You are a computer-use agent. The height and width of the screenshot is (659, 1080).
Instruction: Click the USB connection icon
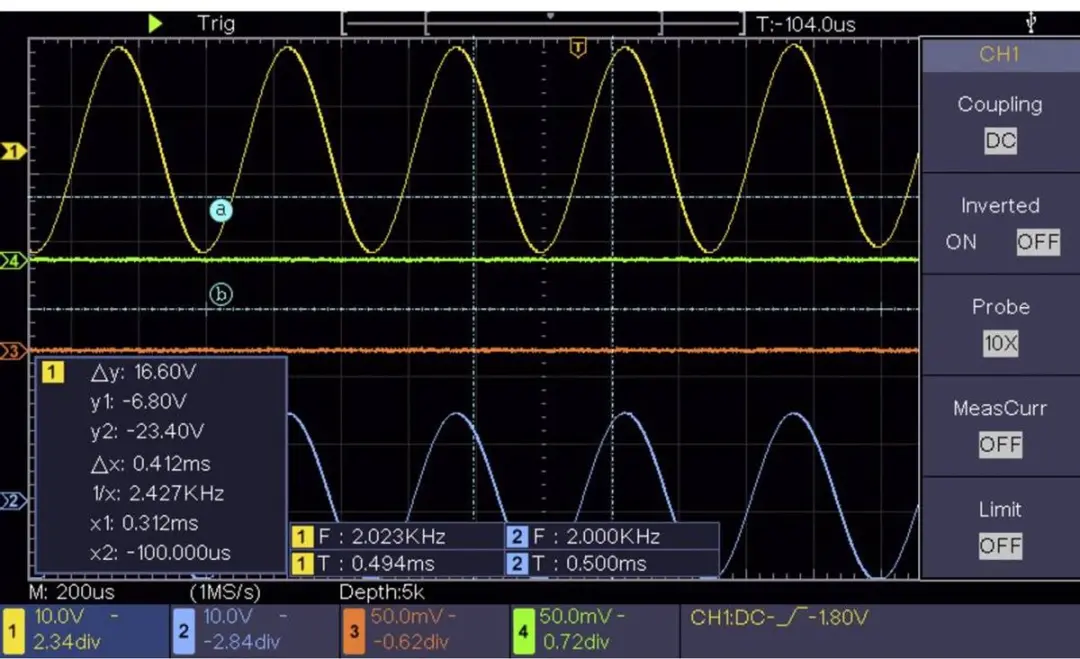pos(1030,23)
